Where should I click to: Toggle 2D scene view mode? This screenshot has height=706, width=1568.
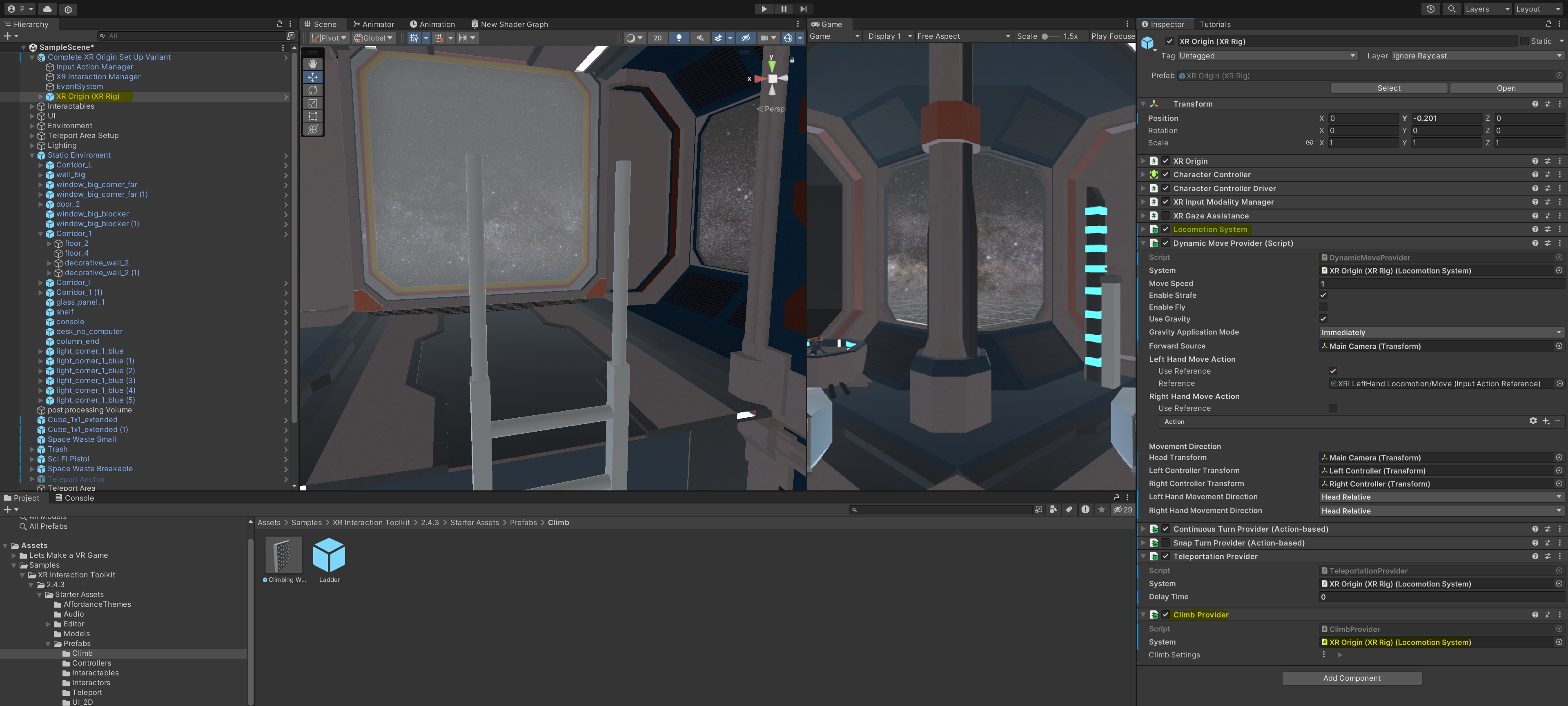657,38
